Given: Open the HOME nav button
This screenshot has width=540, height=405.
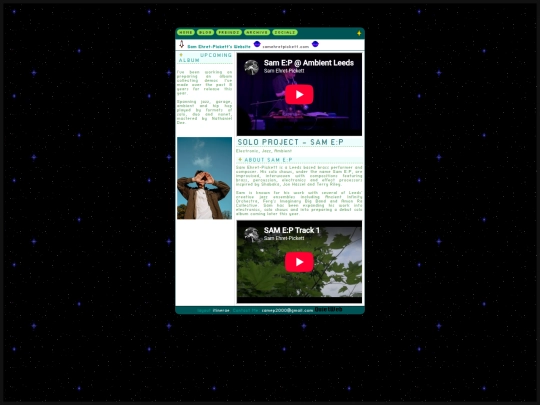Looking at the screenshot, I should pos(186,32).
